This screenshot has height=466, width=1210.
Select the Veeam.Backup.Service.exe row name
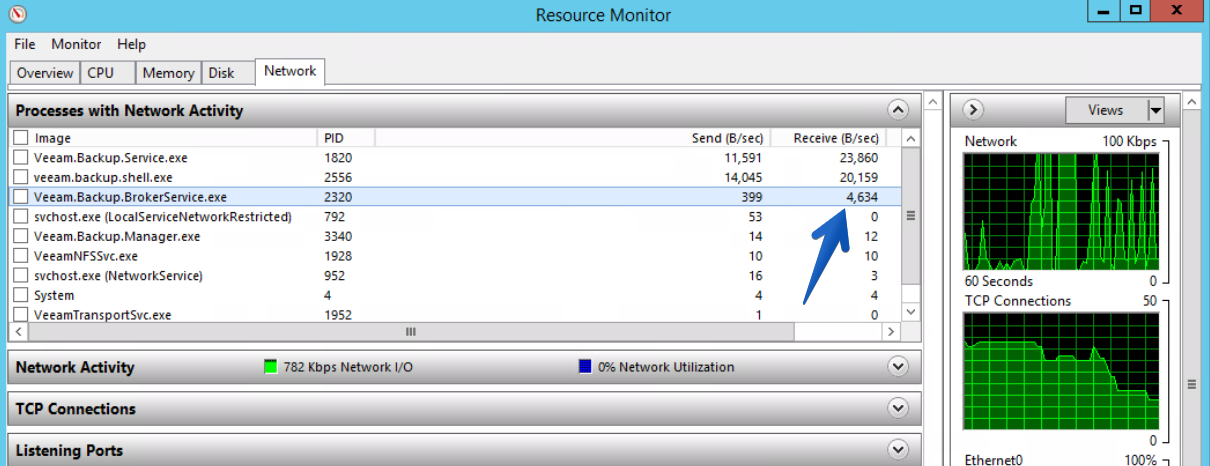click(x=111, y=158)
